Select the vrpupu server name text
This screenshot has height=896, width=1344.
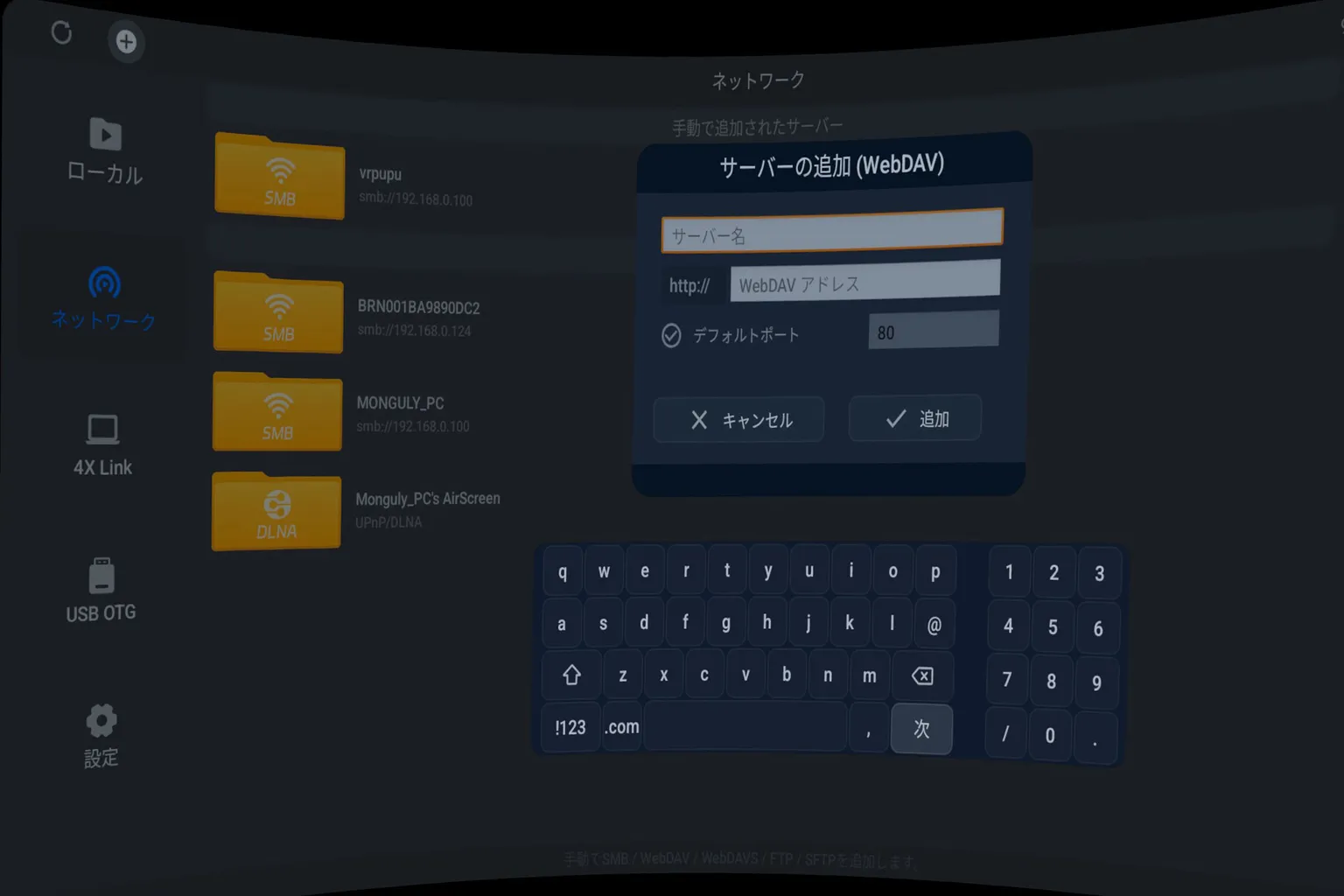381,174
